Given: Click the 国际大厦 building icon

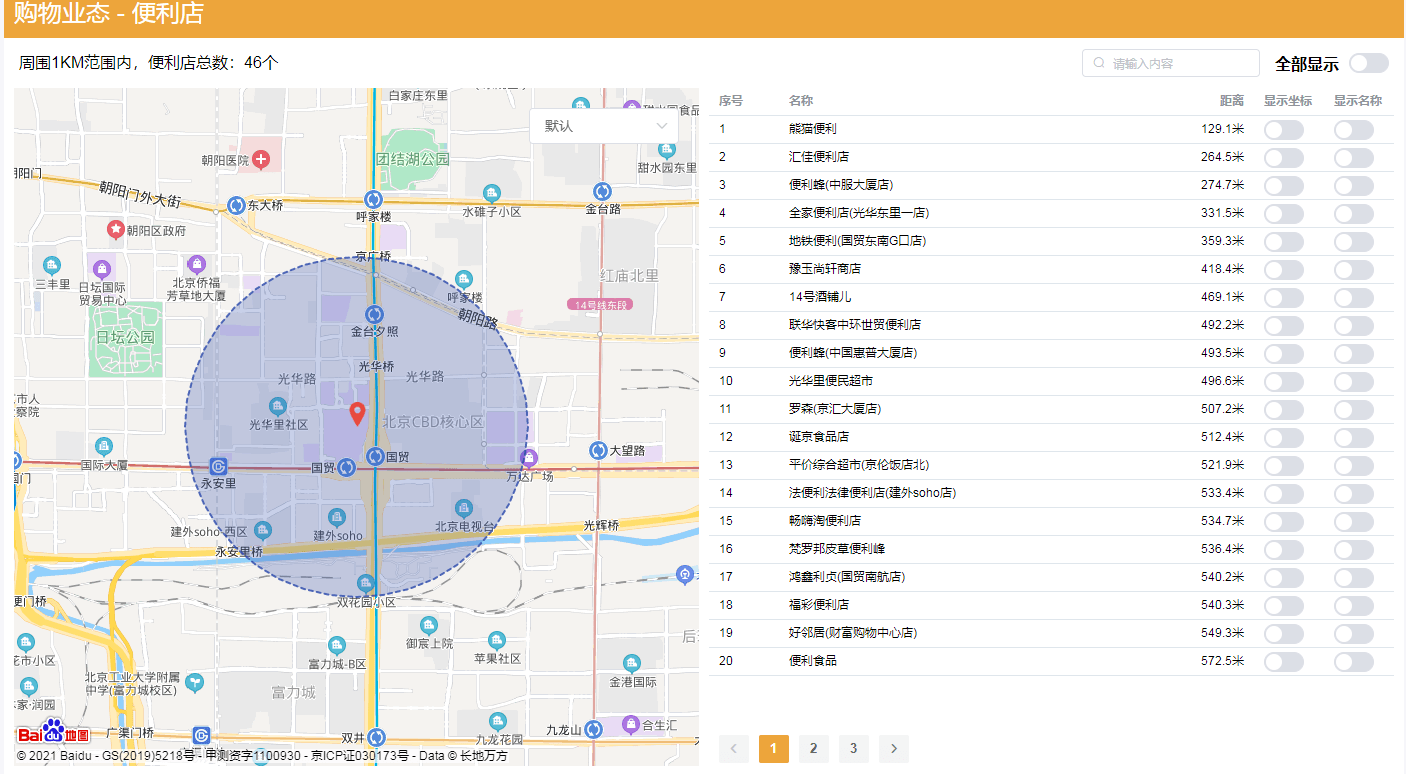Looking at the screenshot, I should point(104,446).
